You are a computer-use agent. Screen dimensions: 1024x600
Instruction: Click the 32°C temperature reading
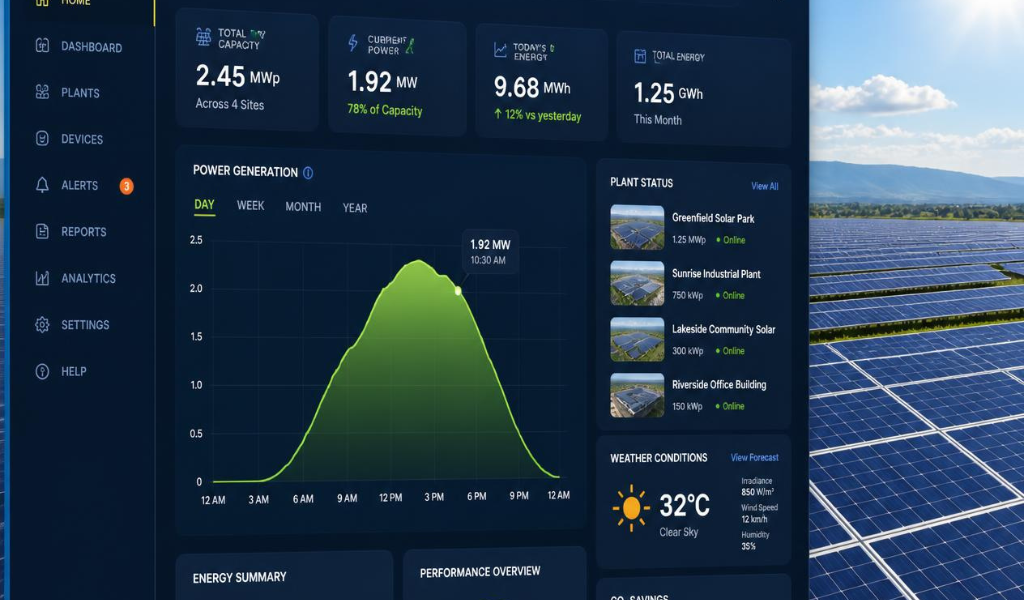point(684,505)
